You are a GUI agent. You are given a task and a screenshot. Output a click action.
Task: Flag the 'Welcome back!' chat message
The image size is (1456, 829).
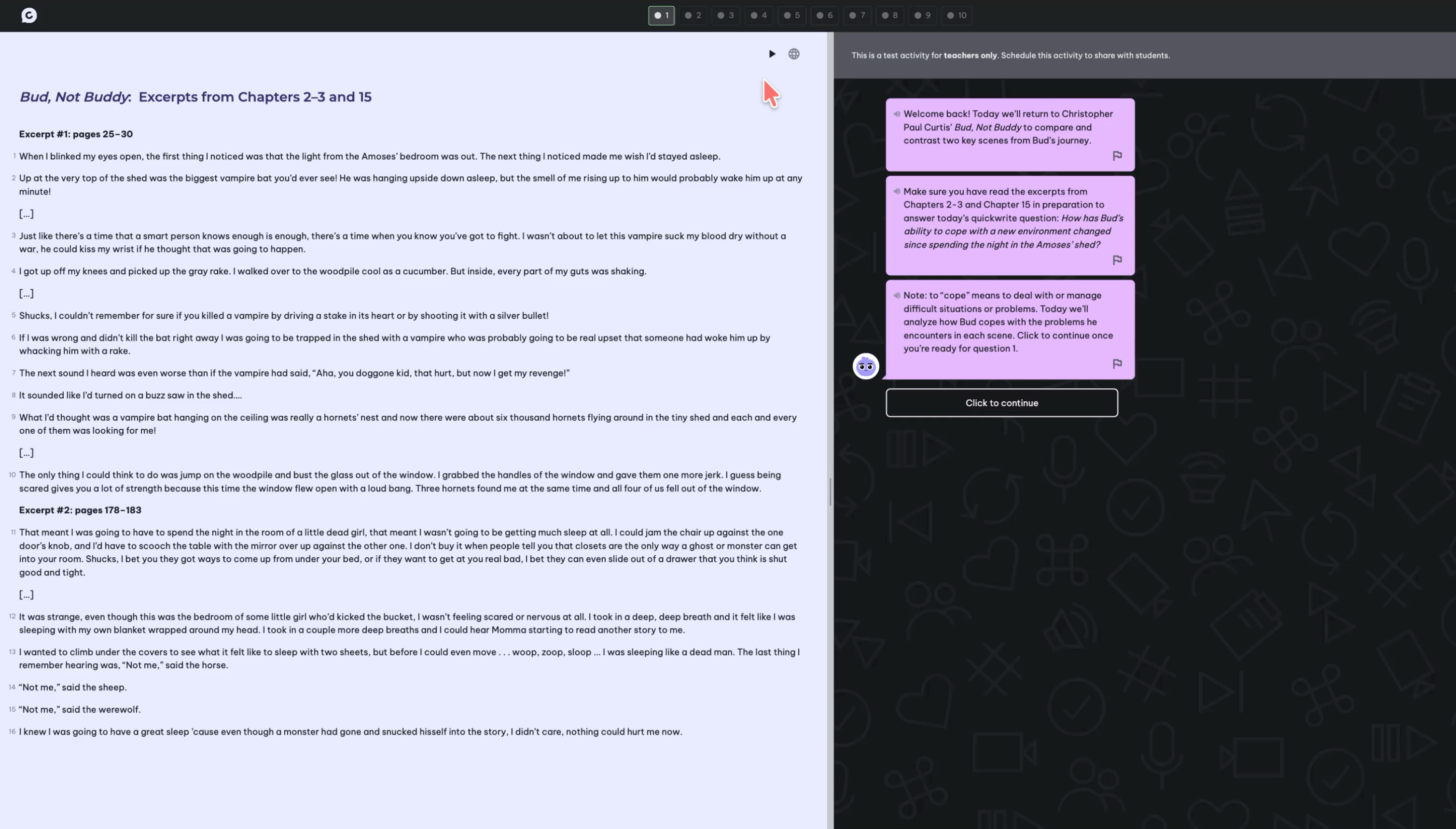1117,155
